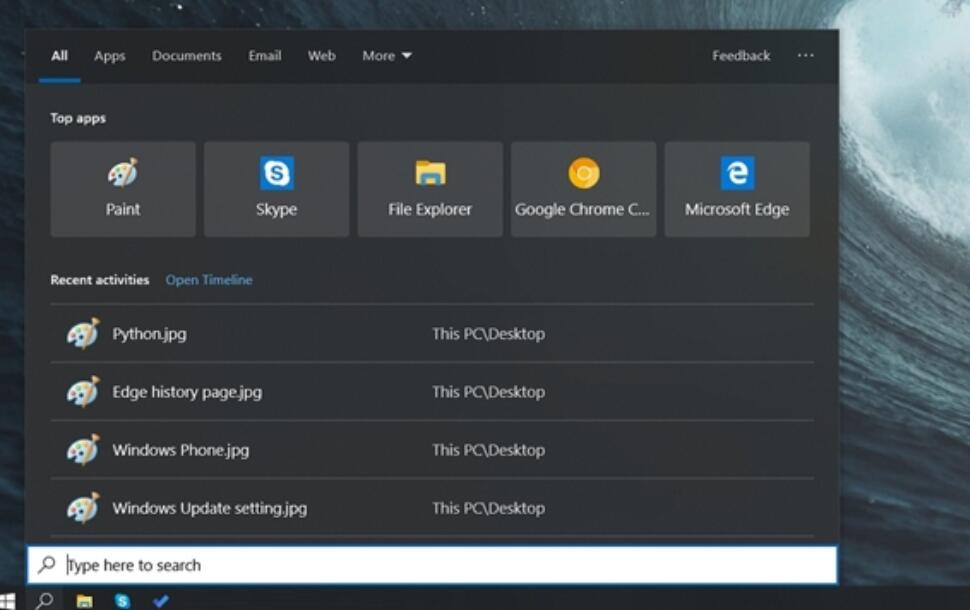This screenshot has width=970, height=610.
Task: Click the blue checkmark taskbar icon
Action: point(160,601)
